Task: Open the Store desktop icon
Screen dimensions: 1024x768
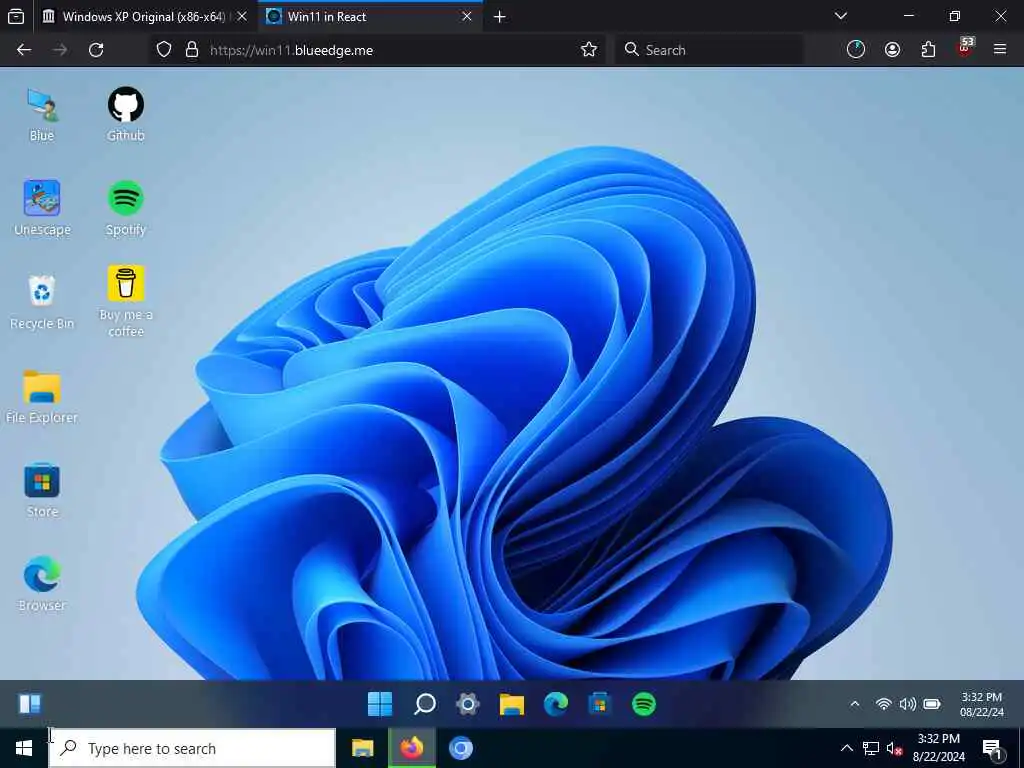Action: pyautogui.click(x=42, y=490)
